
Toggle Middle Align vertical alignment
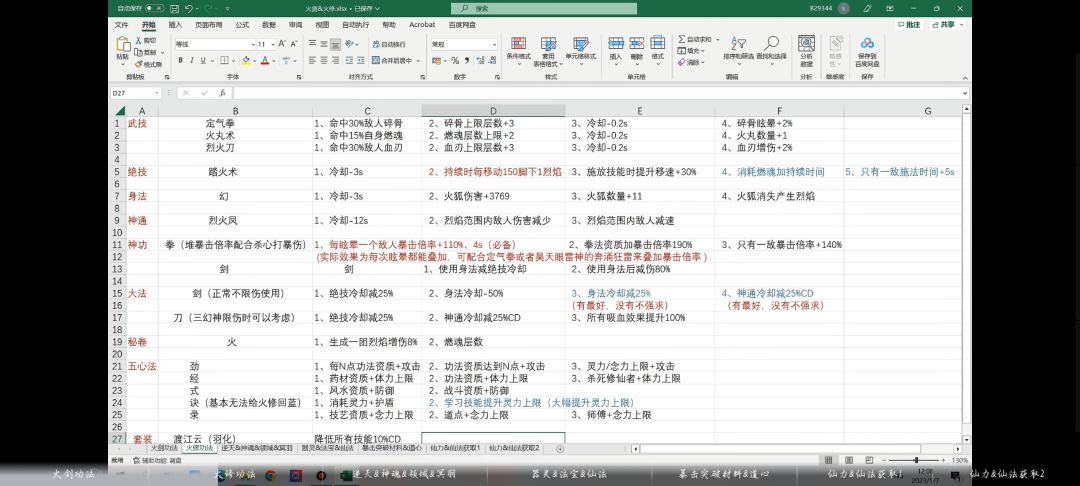point(324,43)
